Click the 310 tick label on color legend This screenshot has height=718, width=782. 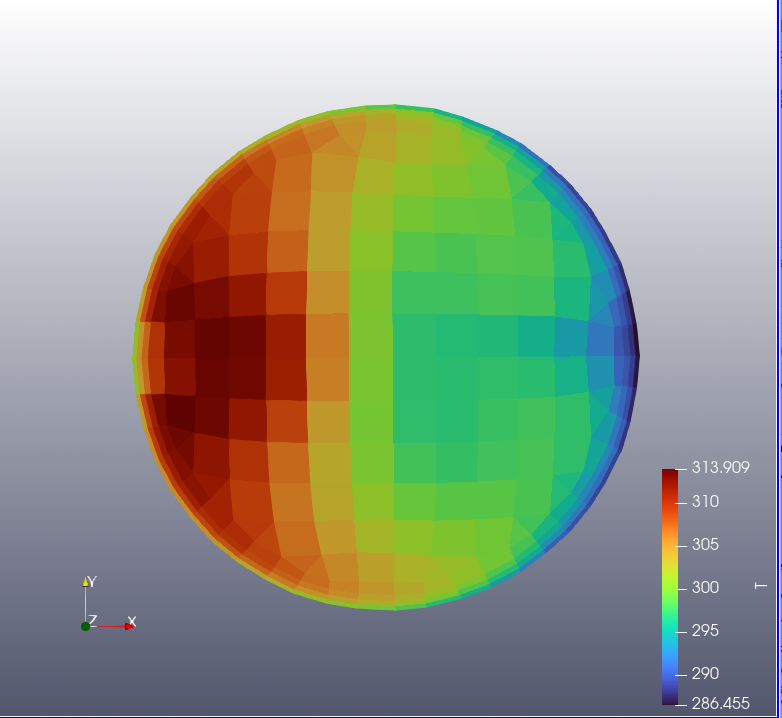(705, 502)
